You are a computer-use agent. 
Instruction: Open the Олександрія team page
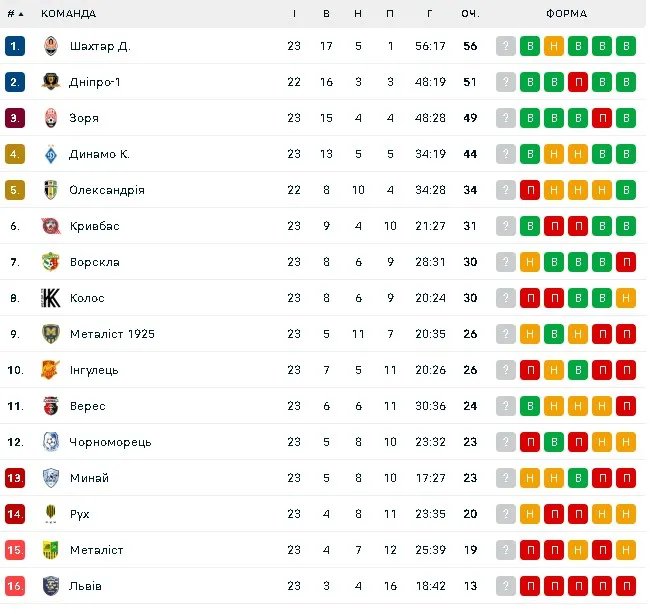click(107, 190)
